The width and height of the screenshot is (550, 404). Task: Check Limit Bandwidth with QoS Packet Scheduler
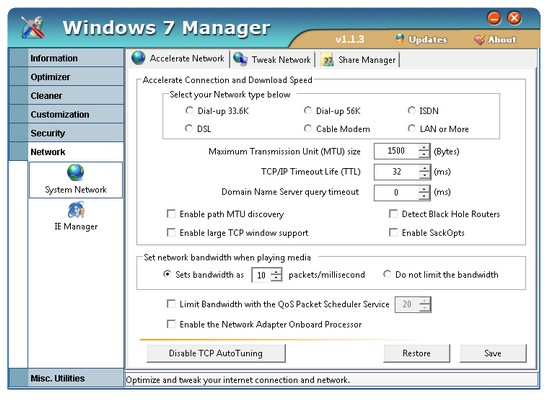coord(171,304)
